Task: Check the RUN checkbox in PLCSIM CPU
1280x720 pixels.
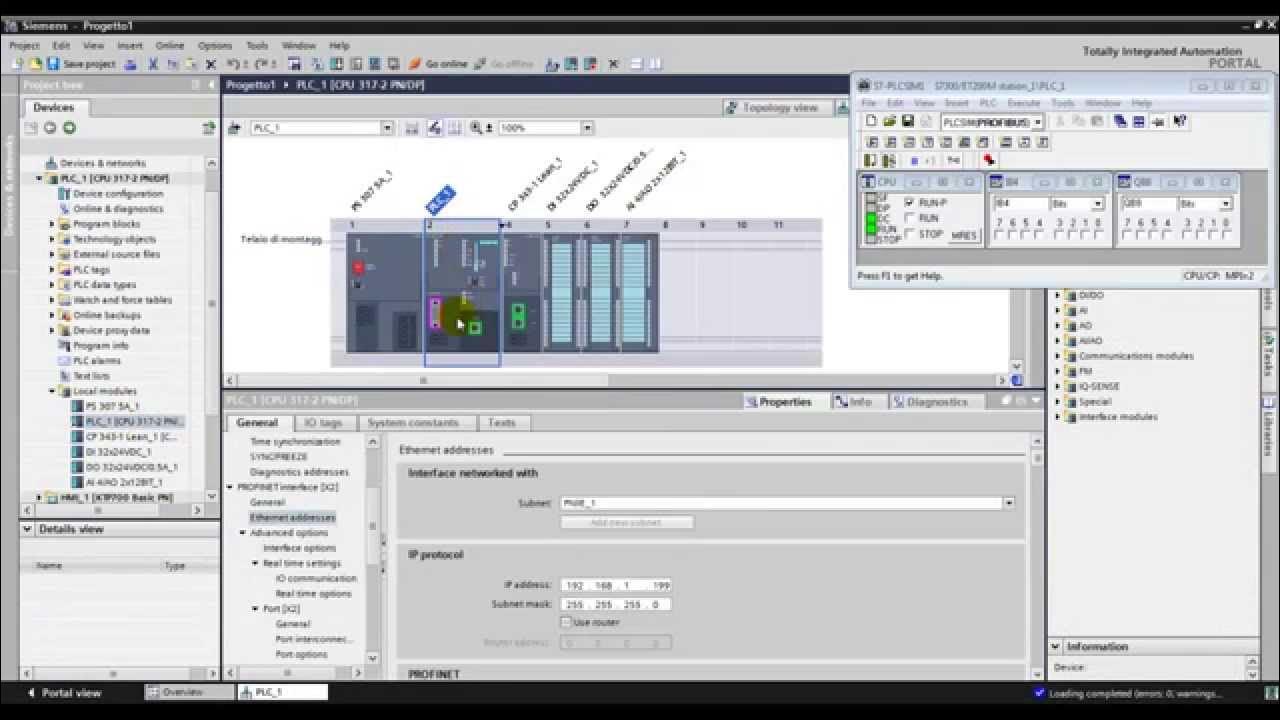Action: pos(909,217)
